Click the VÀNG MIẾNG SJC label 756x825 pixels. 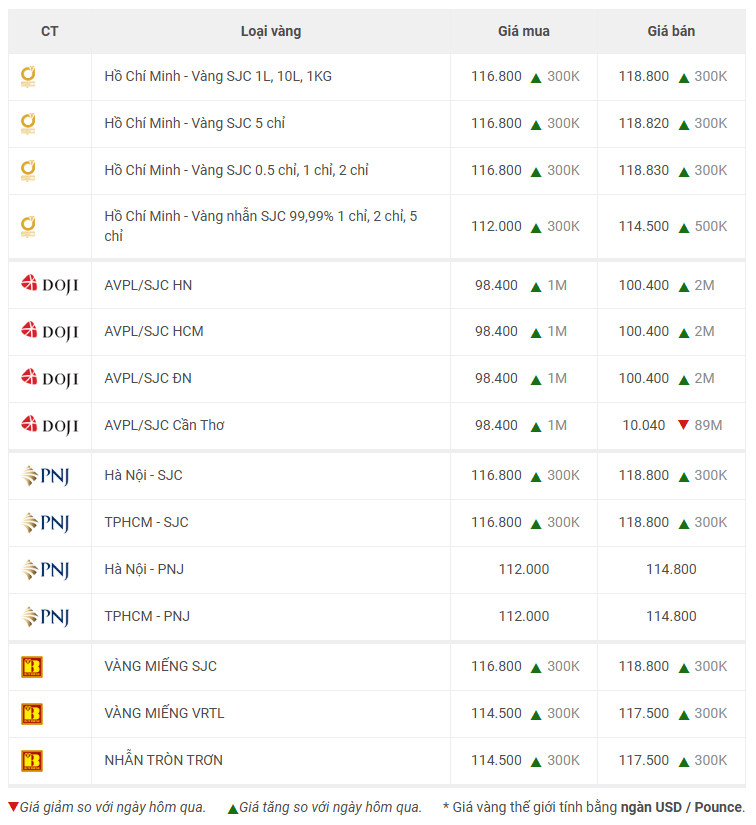click(x=160, y=666)
